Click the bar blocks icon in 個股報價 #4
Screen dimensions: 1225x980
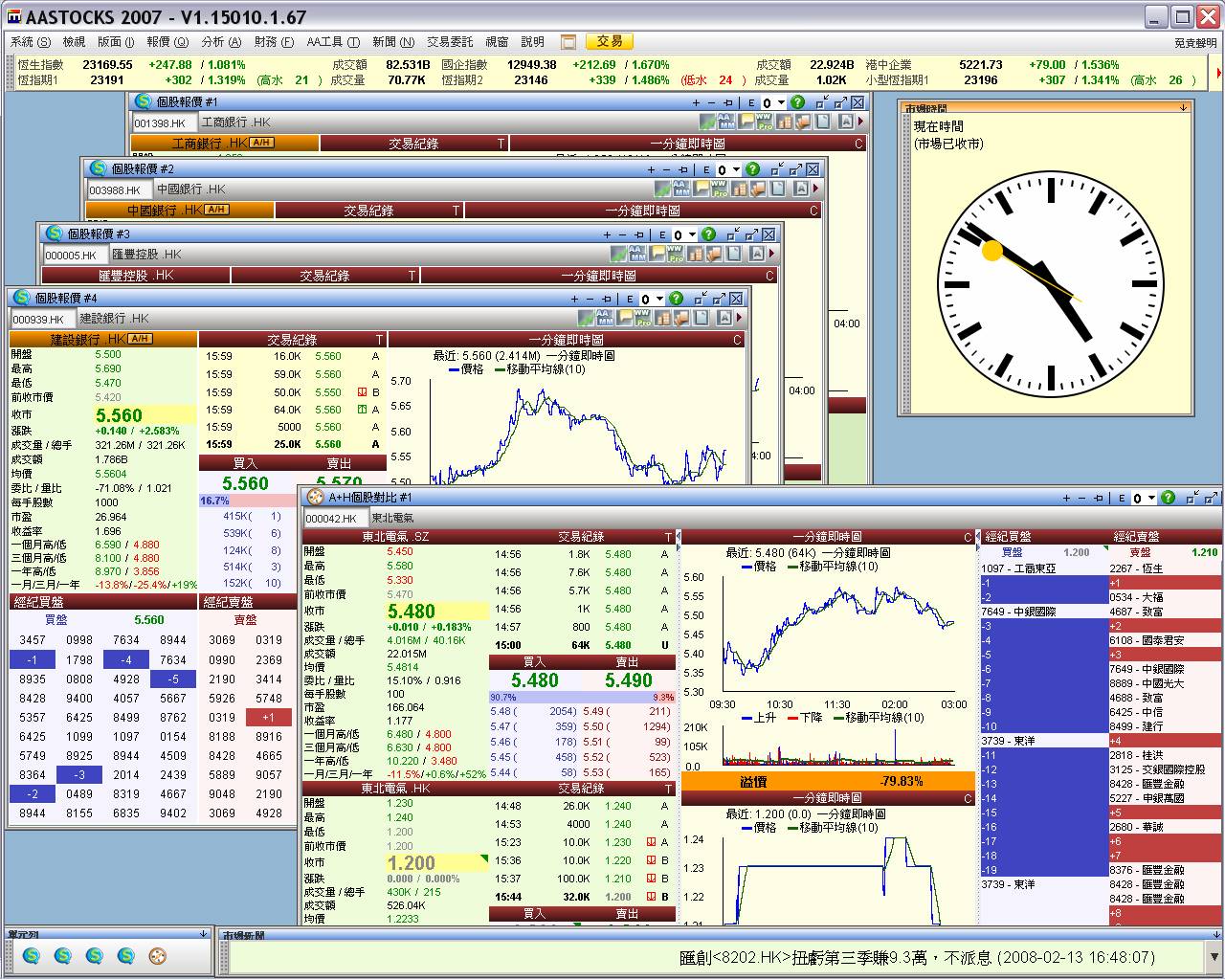coord(663,318)
